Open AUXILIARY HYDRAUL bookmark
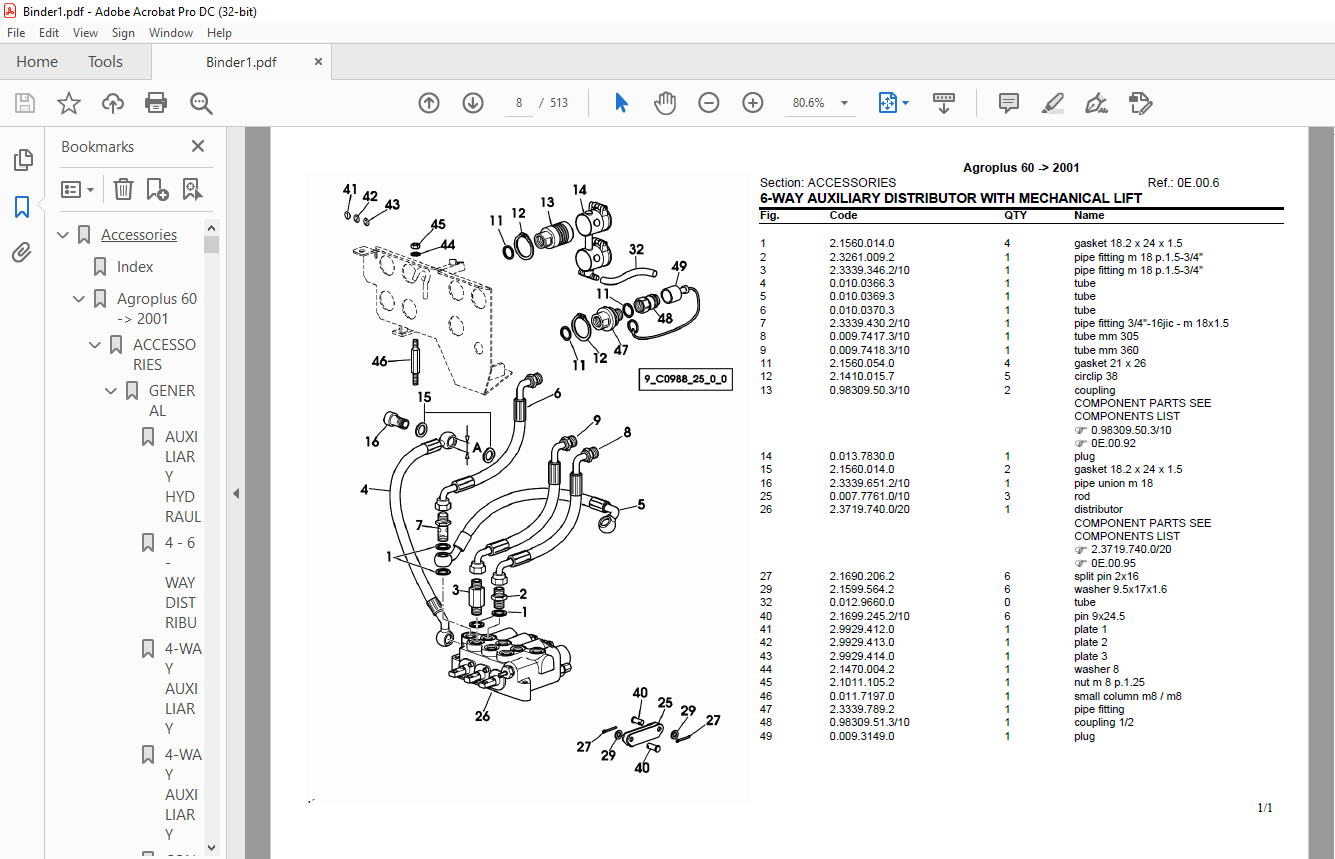Image resolution: width=1335 pixels, height=859 pixels. [183, 477]
